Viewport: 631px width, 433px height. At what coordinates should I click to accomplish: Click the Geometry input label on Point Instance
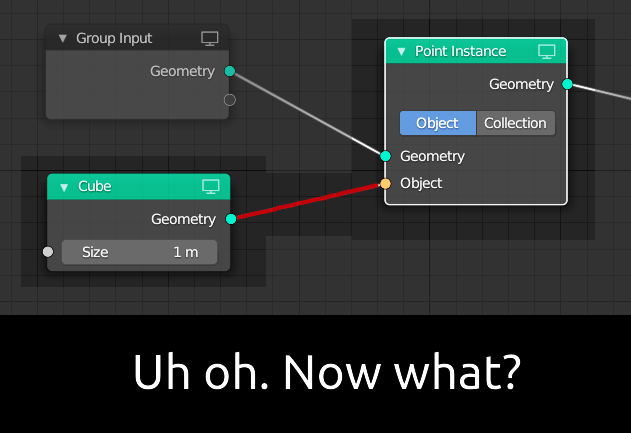432,156
